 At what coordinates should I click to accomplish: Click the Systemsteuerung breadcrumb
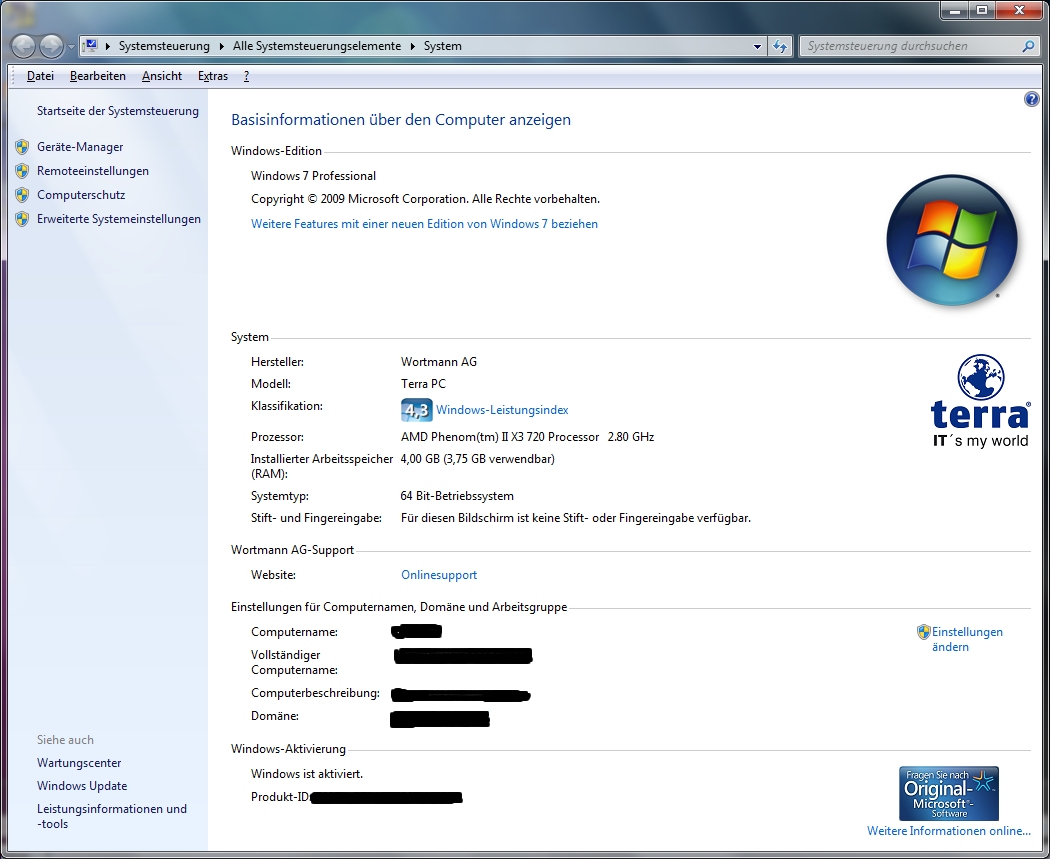coord(164,46)
